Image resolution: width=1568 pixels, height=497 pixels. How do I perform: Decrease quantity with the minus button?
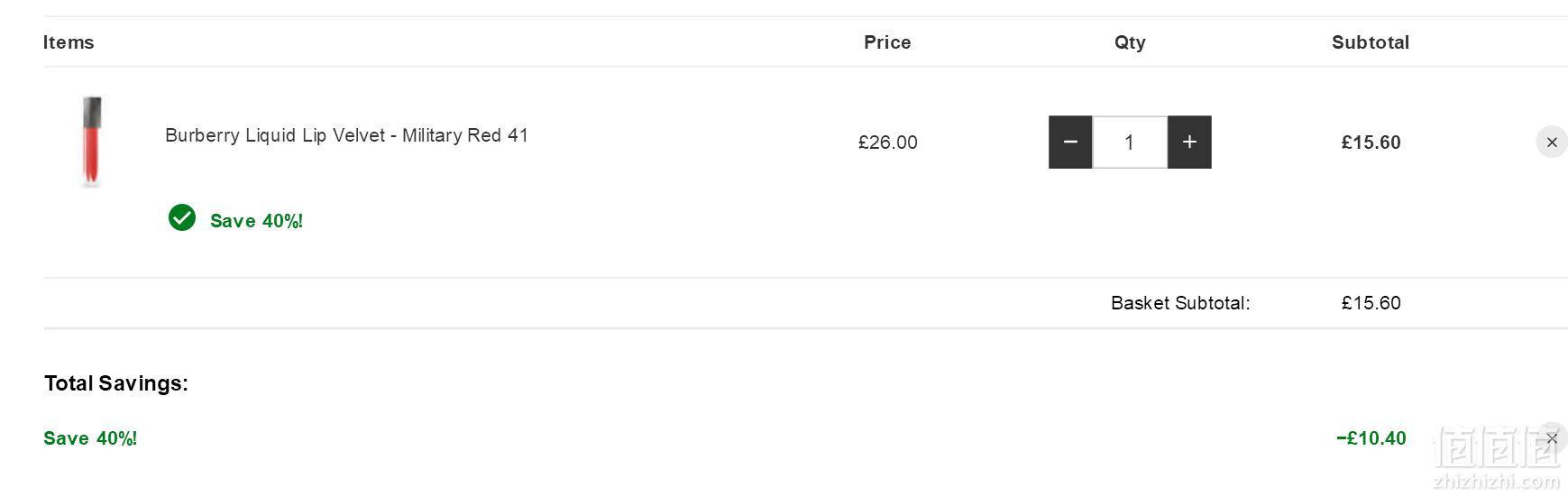click(1070, 142)
